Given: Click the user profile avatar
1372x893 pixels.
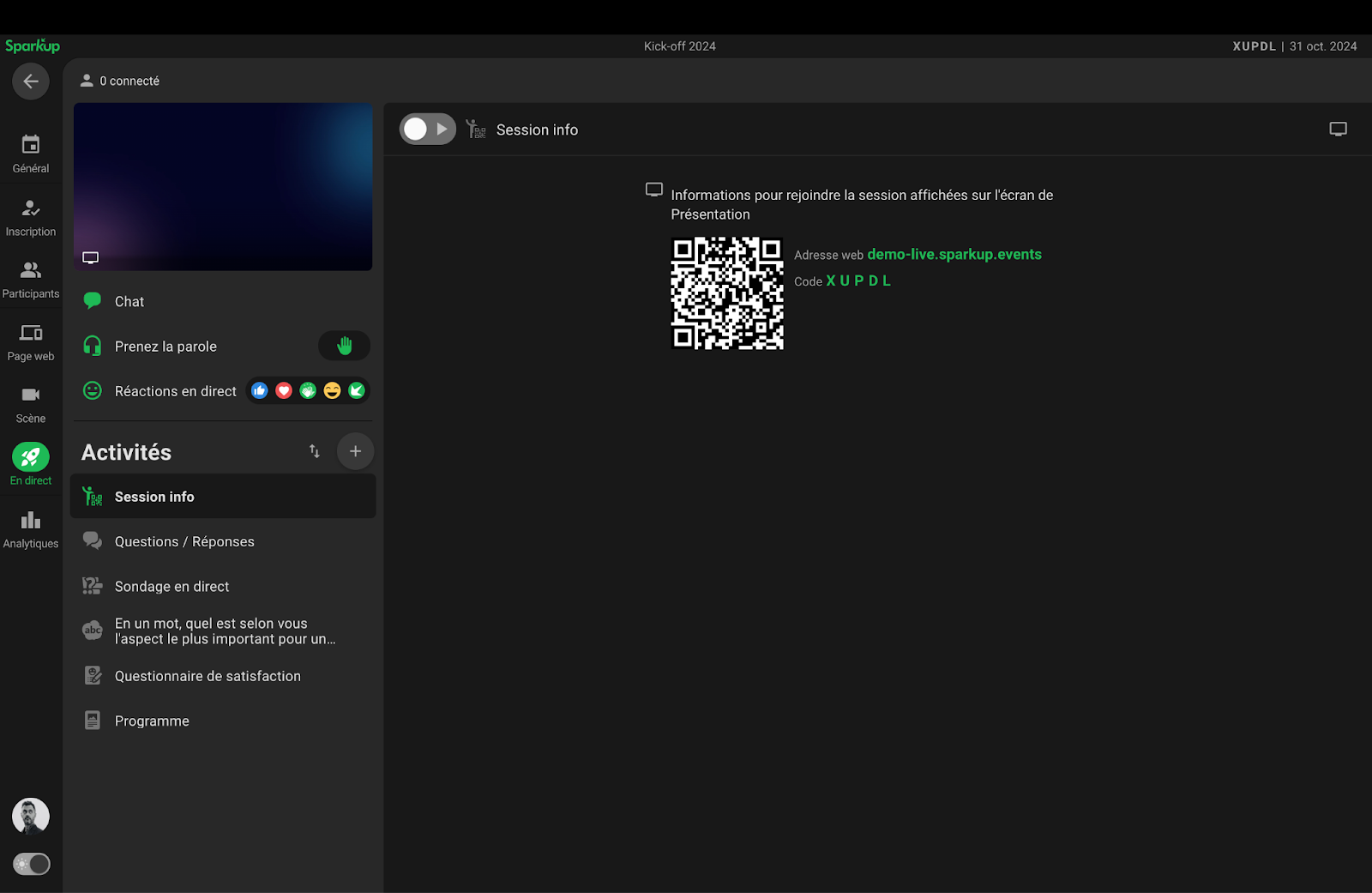Looking at the screenshot, I should tap(31, 816).
